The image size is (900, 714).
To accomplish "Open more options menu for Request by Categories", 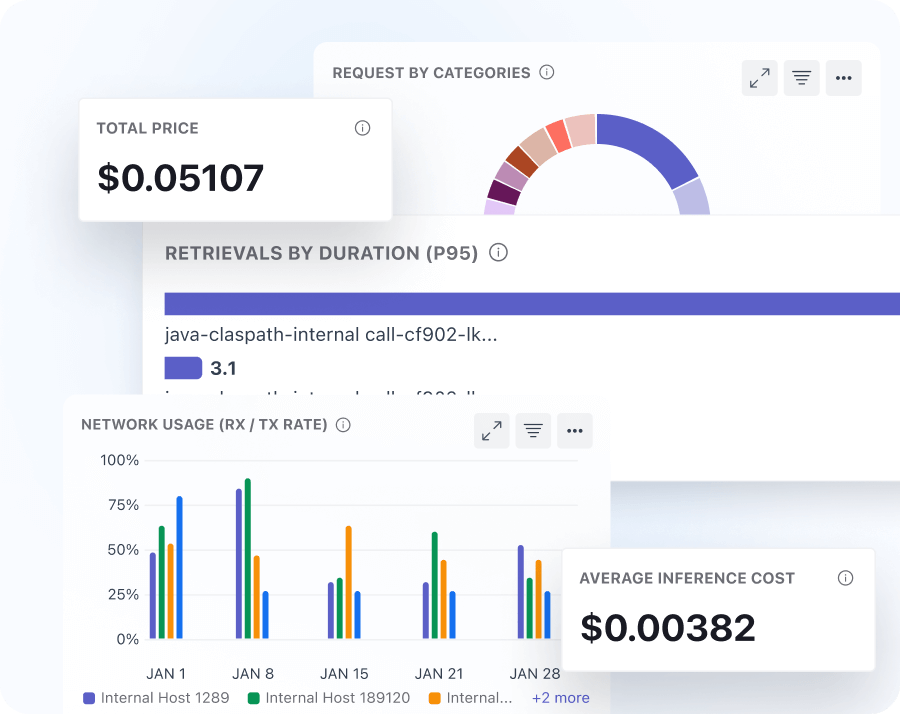I will coord(844,78).
